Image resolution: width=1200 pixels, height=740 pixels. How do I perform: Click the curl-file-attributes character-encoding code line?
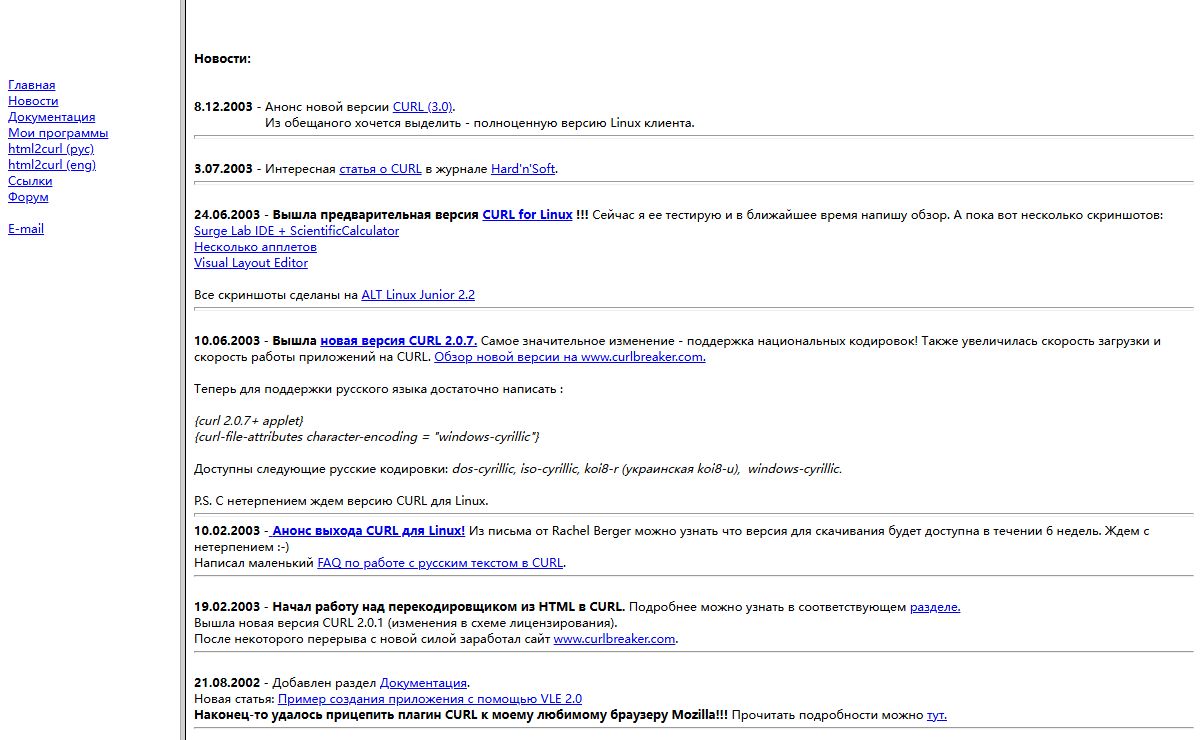pos(367,437)
